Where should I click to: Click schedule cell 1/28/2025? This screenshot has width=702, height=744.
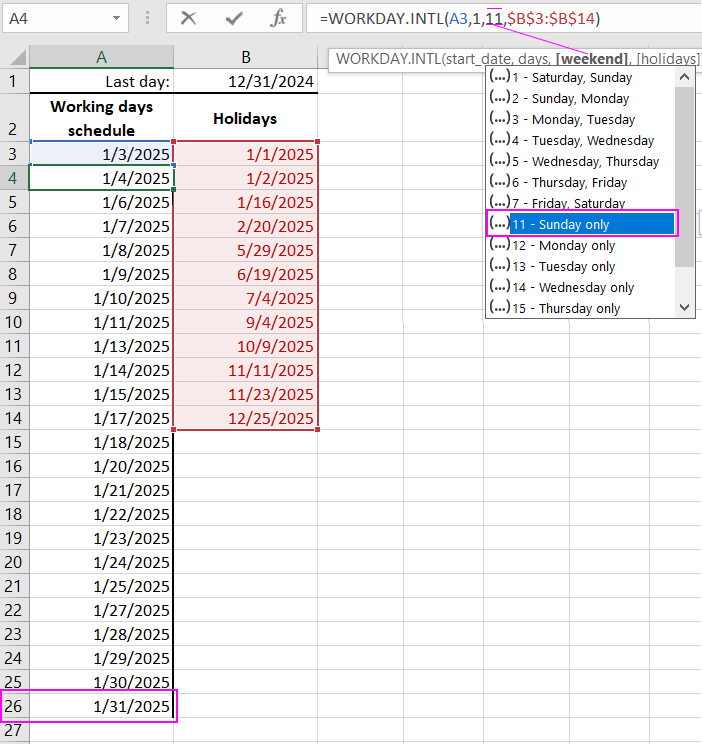pos(102,634)
